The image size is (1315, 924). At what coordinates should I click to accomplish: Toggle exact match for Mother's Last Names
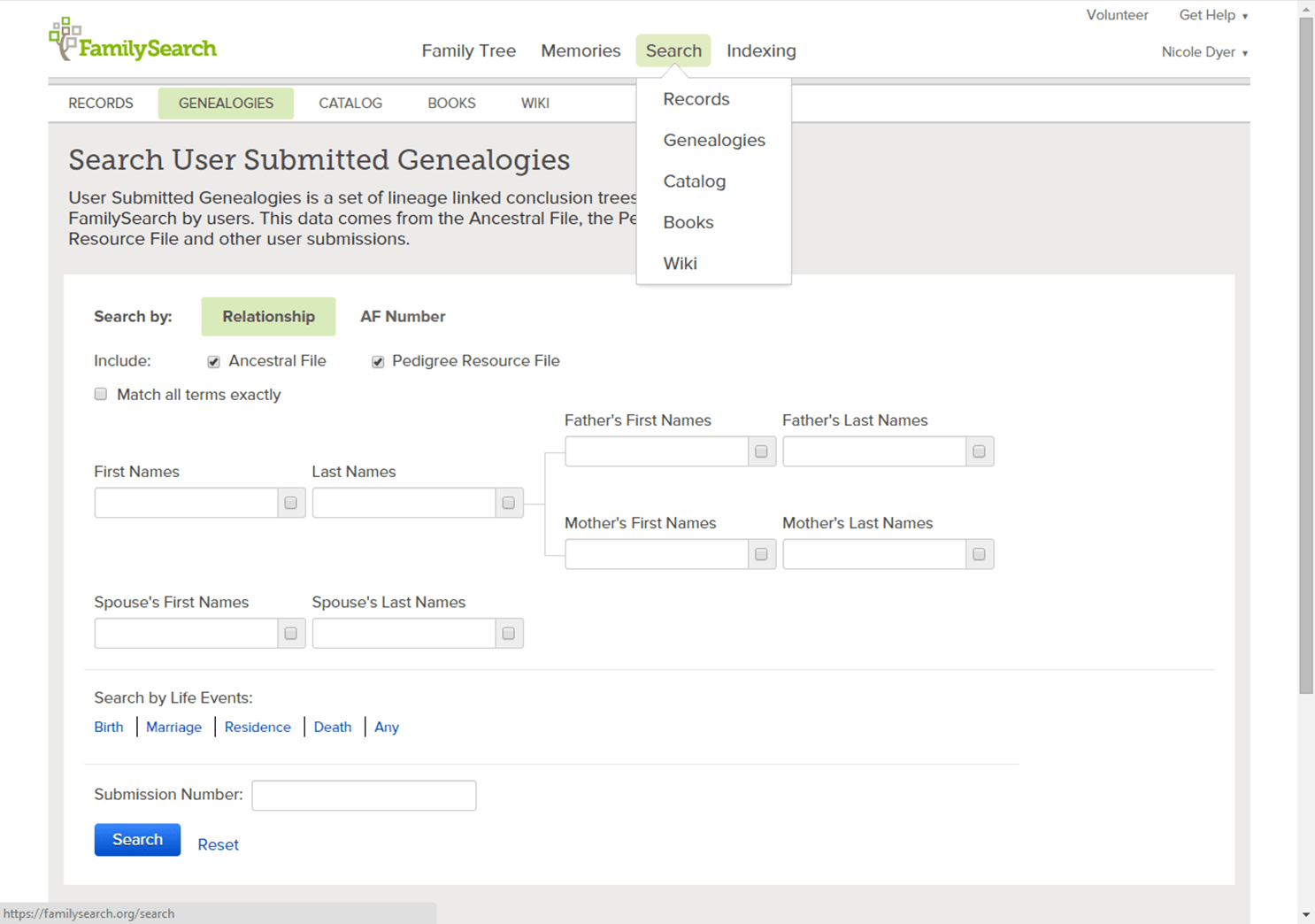coord(979,554)
